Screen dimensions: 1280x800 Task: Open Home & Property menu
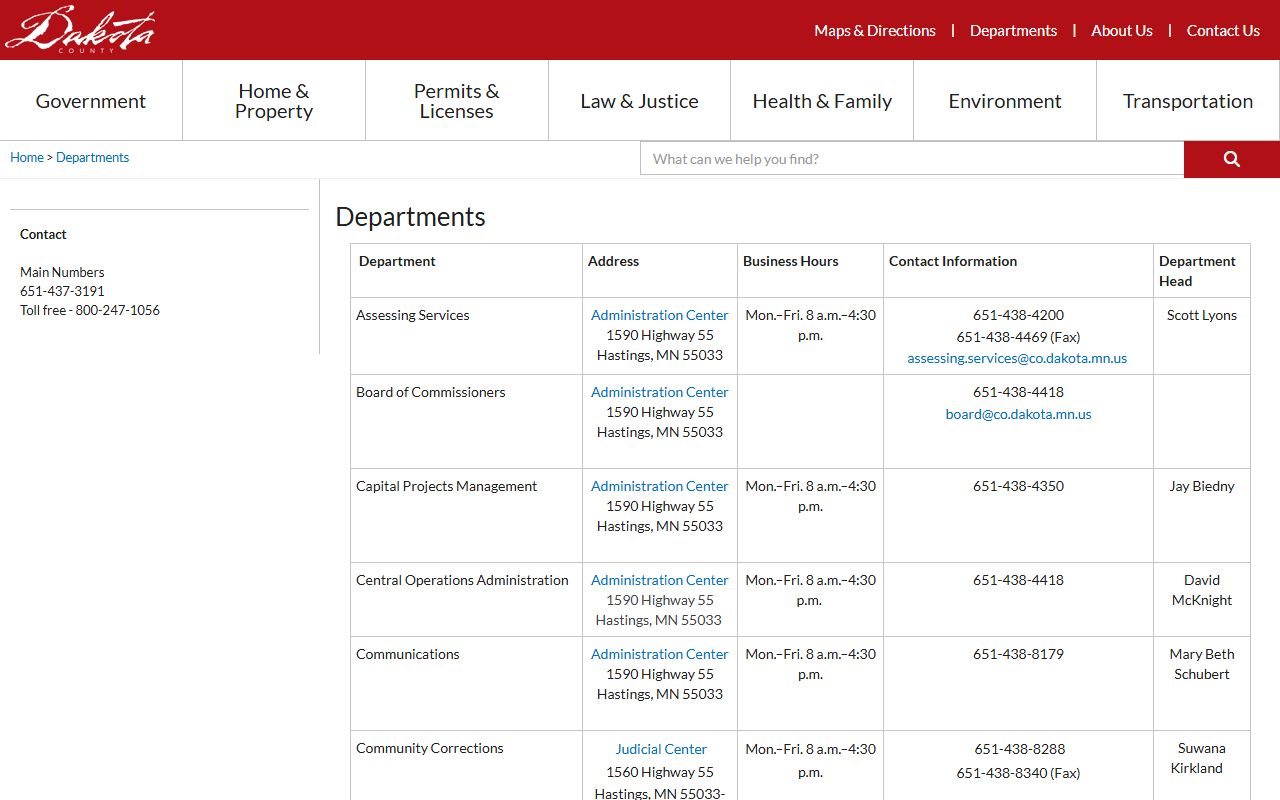(274, 101)
